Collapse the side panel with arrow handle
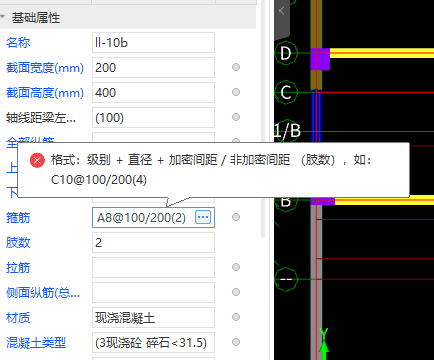Screen dimensions: 434x360 pyautogui.click(x=282, y=11)
